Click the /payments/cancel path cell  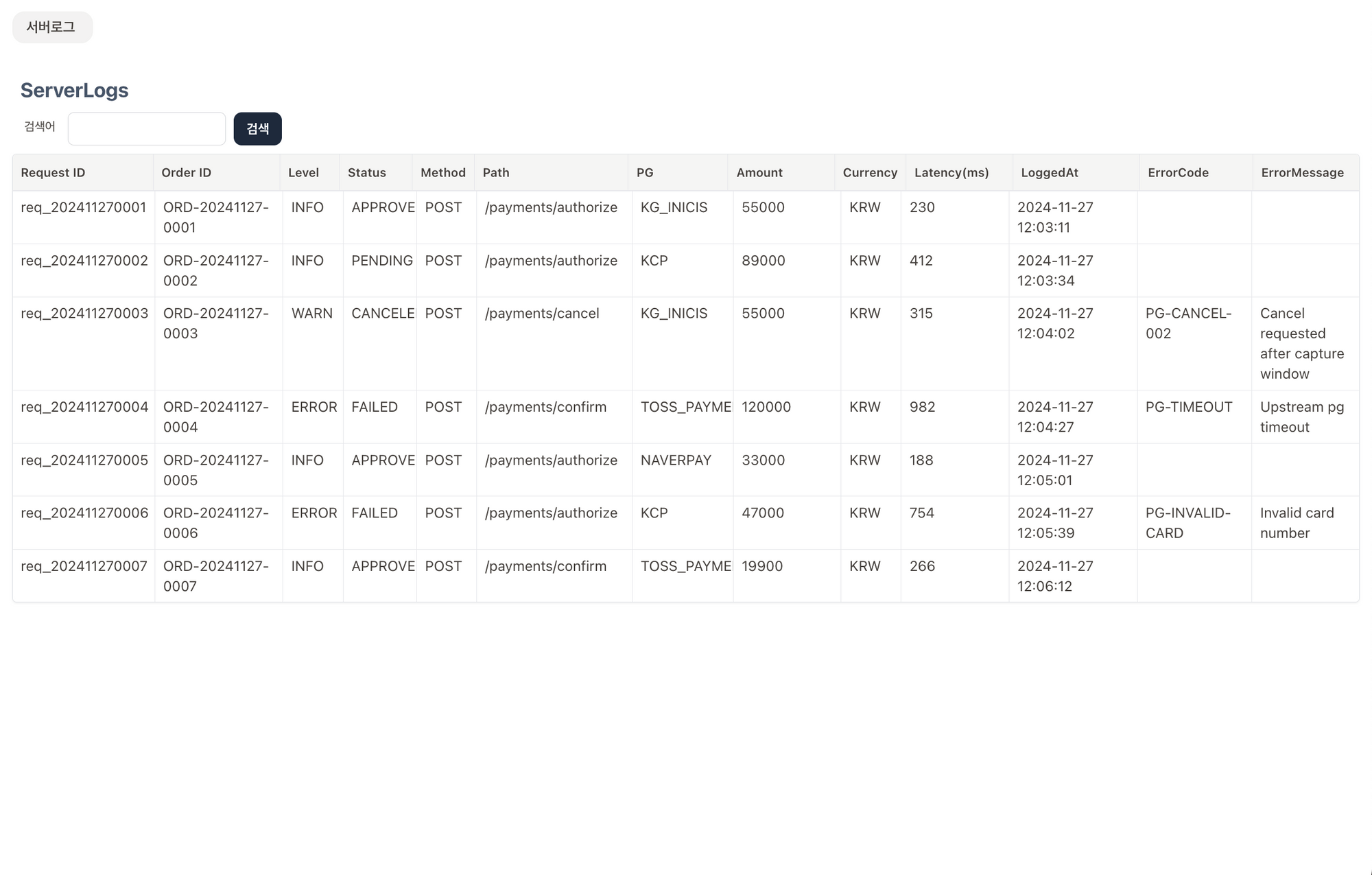click(x=541, y=314)
